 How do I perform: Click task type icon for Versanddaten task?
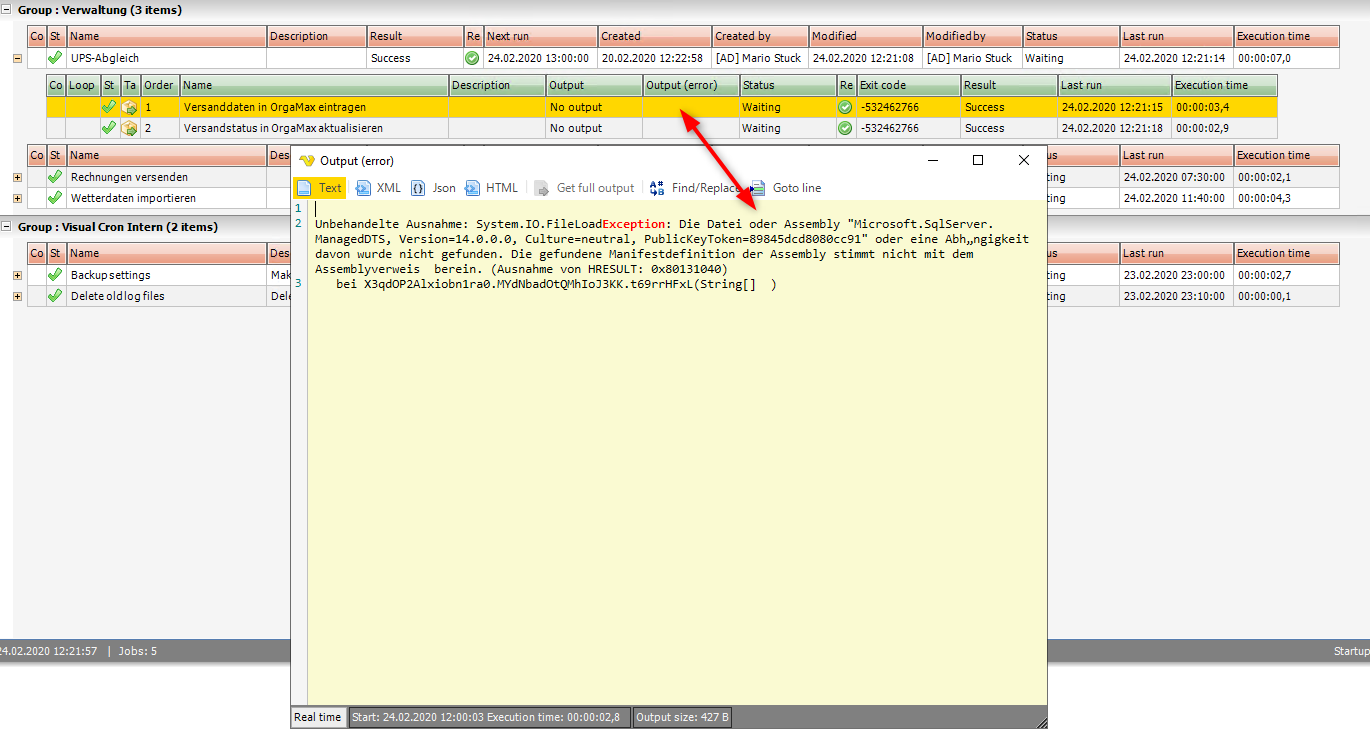[x=130, y=107]
